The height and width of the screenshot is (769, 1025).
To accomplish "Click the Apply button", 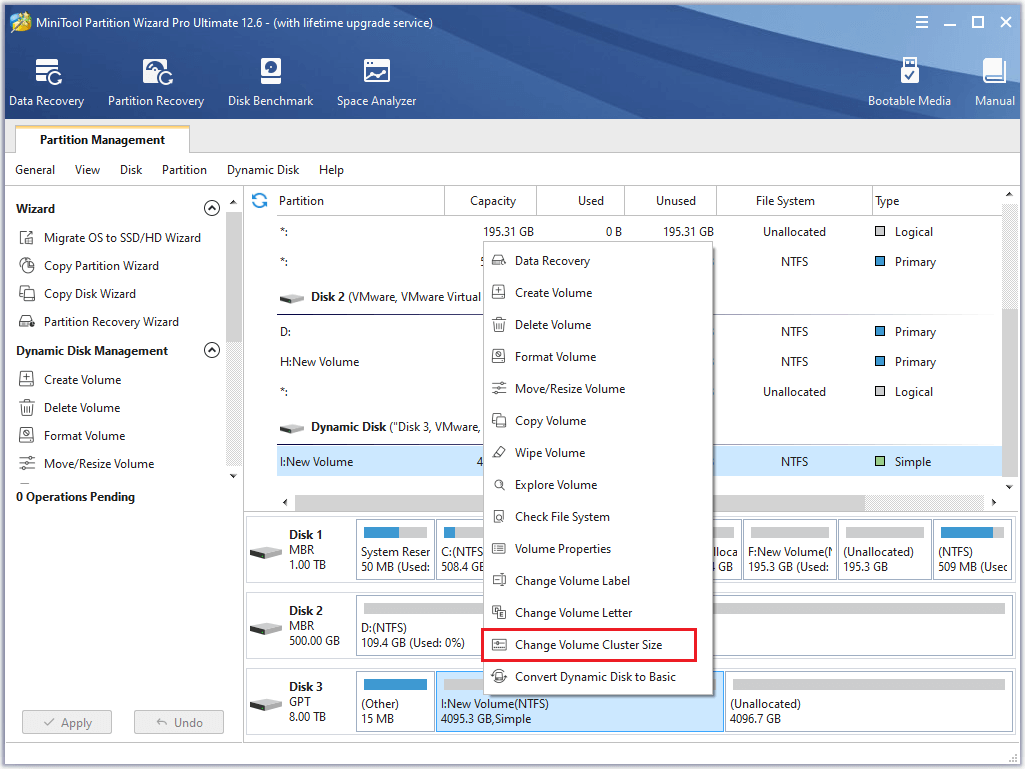I will coord(67,722).
